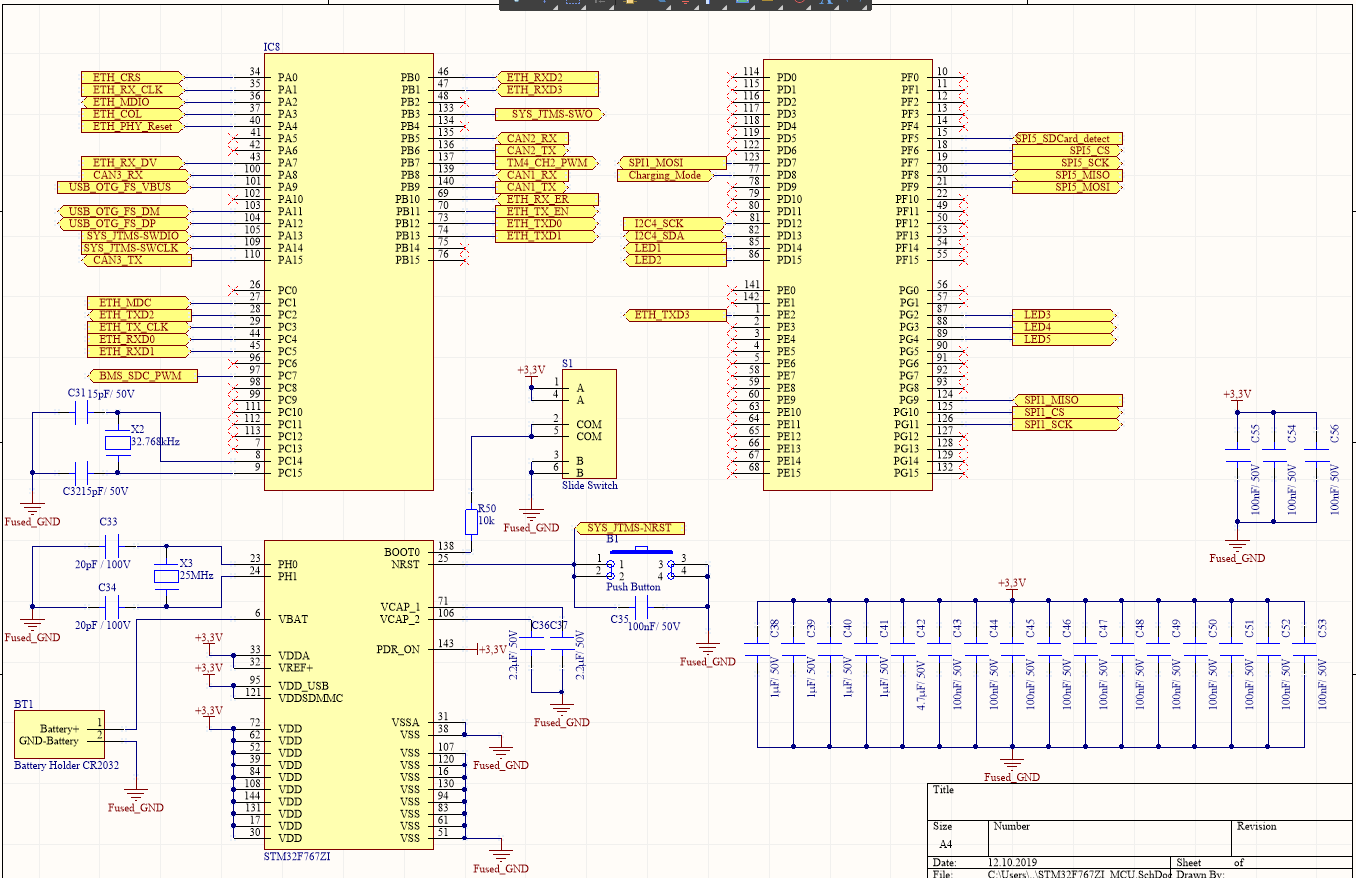Click the CAN2_RX port

click(x=532, y=138)
